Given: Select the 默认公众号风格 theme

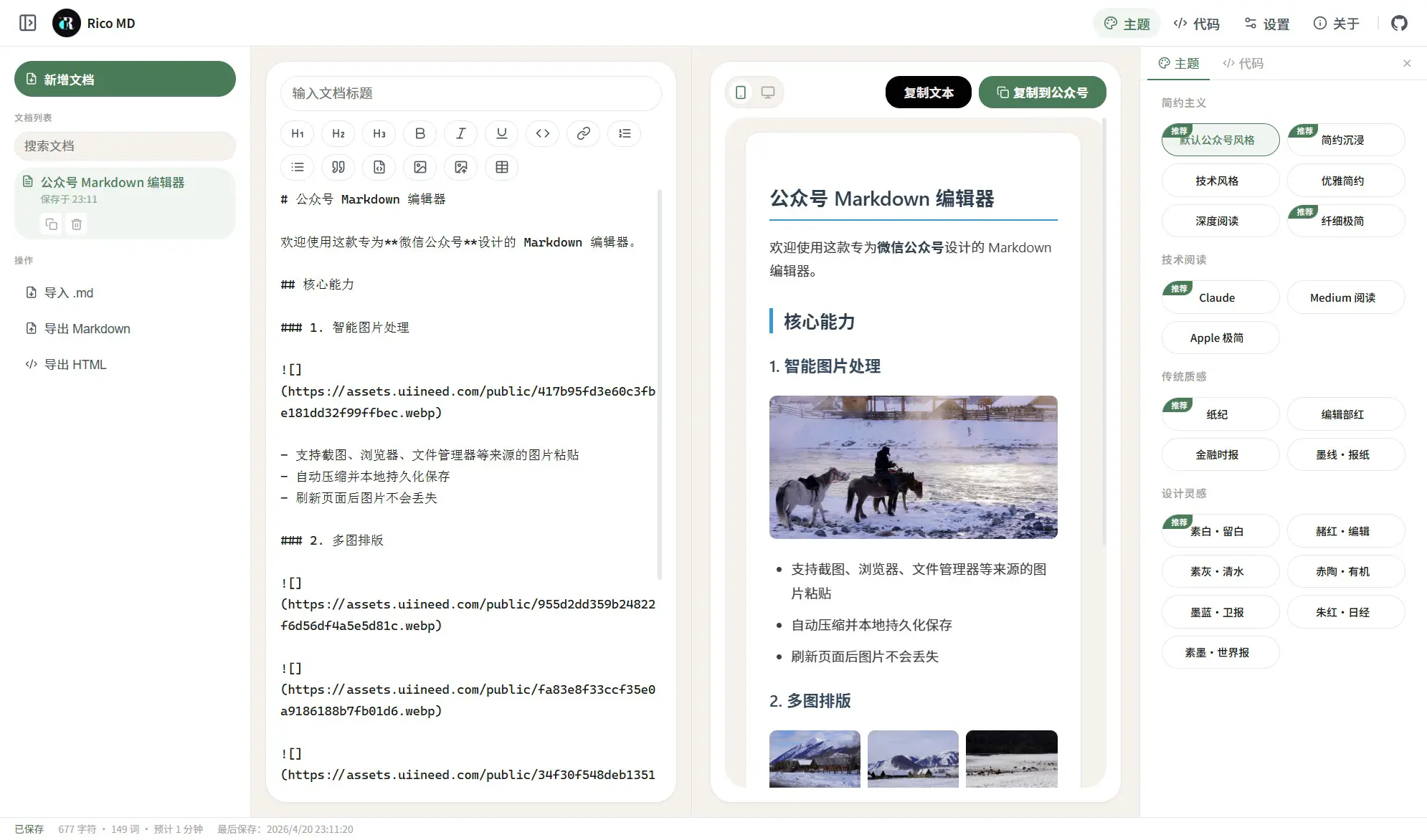Looking at the screenshot, I should click(x=1220, y=140).
